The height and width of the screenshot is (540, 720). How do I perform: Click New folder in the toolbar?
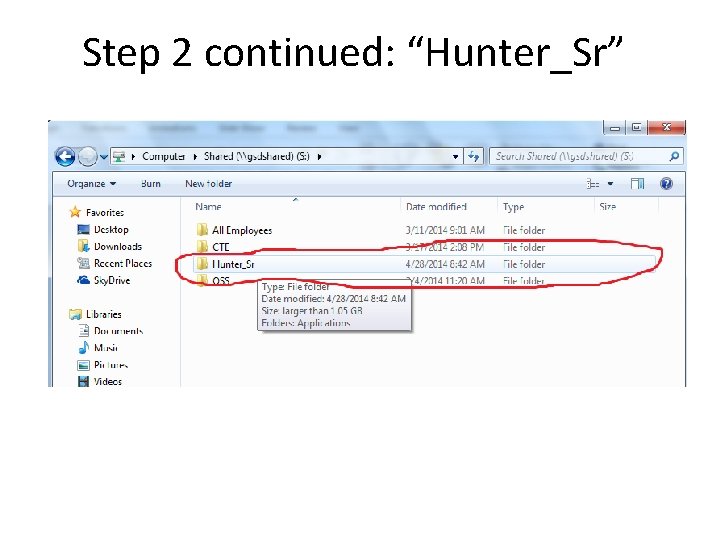pyautogui.click(x=208, y=184)
